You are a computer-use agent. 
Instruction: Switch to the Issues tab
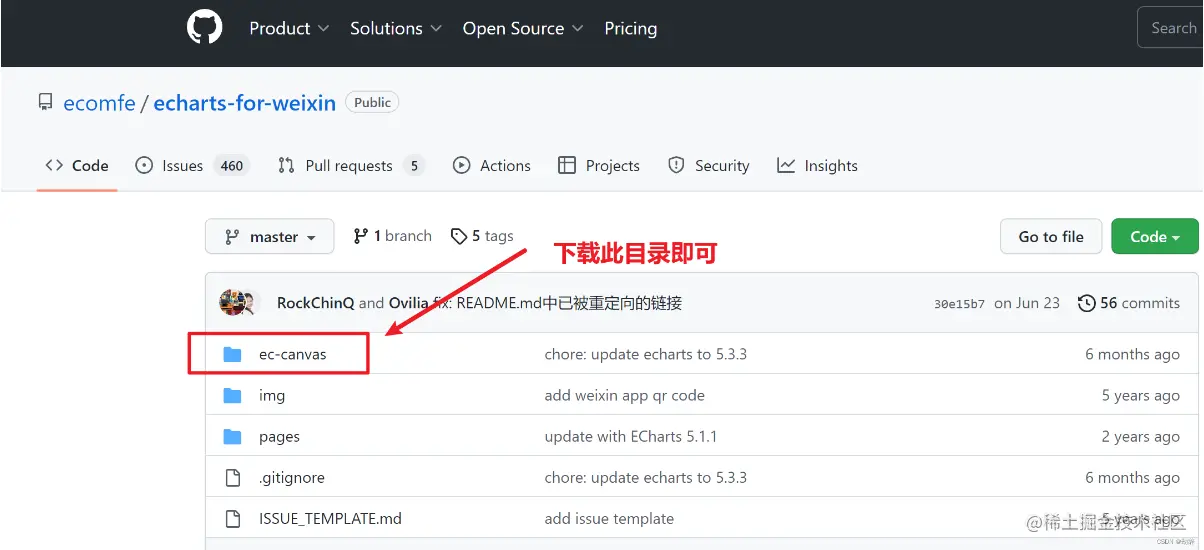click(191, 165)
